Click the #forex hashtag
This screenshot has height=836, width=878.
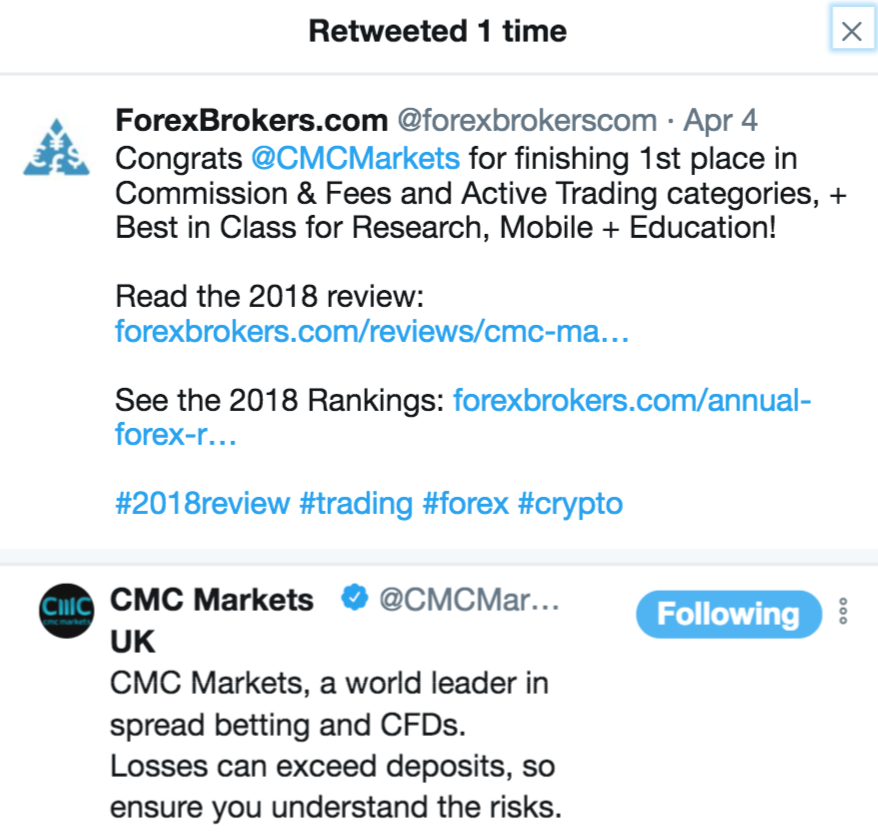(x=465, y=502)
